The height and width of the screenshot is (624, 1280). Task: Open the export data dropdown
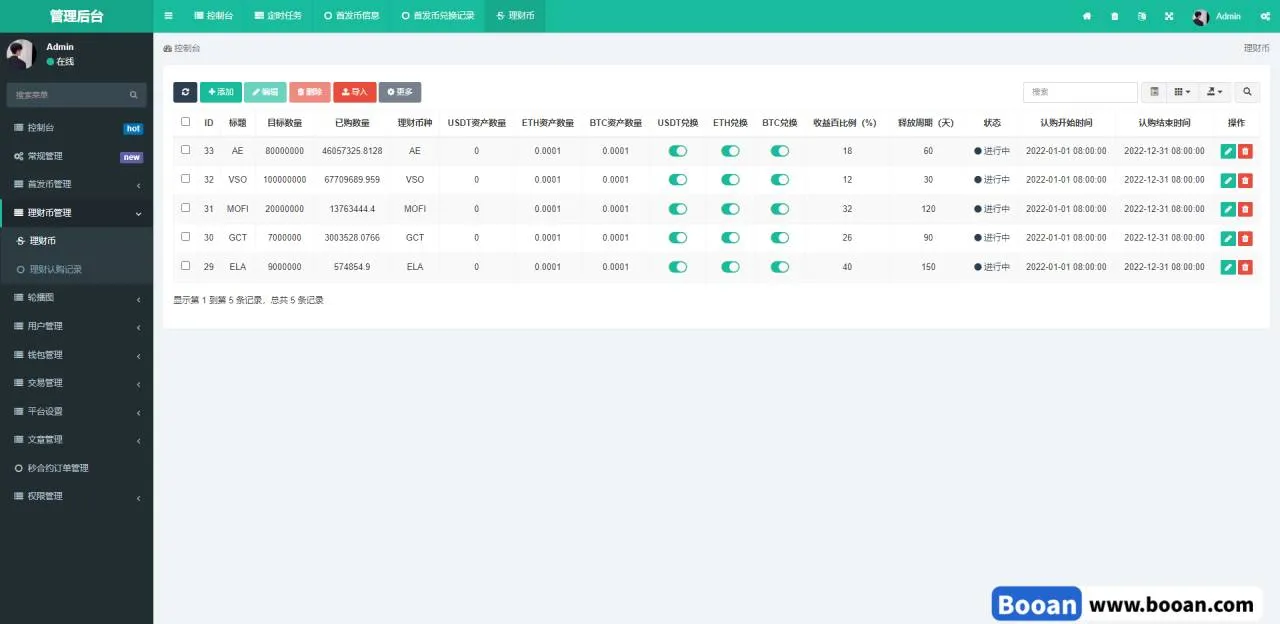click(x=1215, y=92)
